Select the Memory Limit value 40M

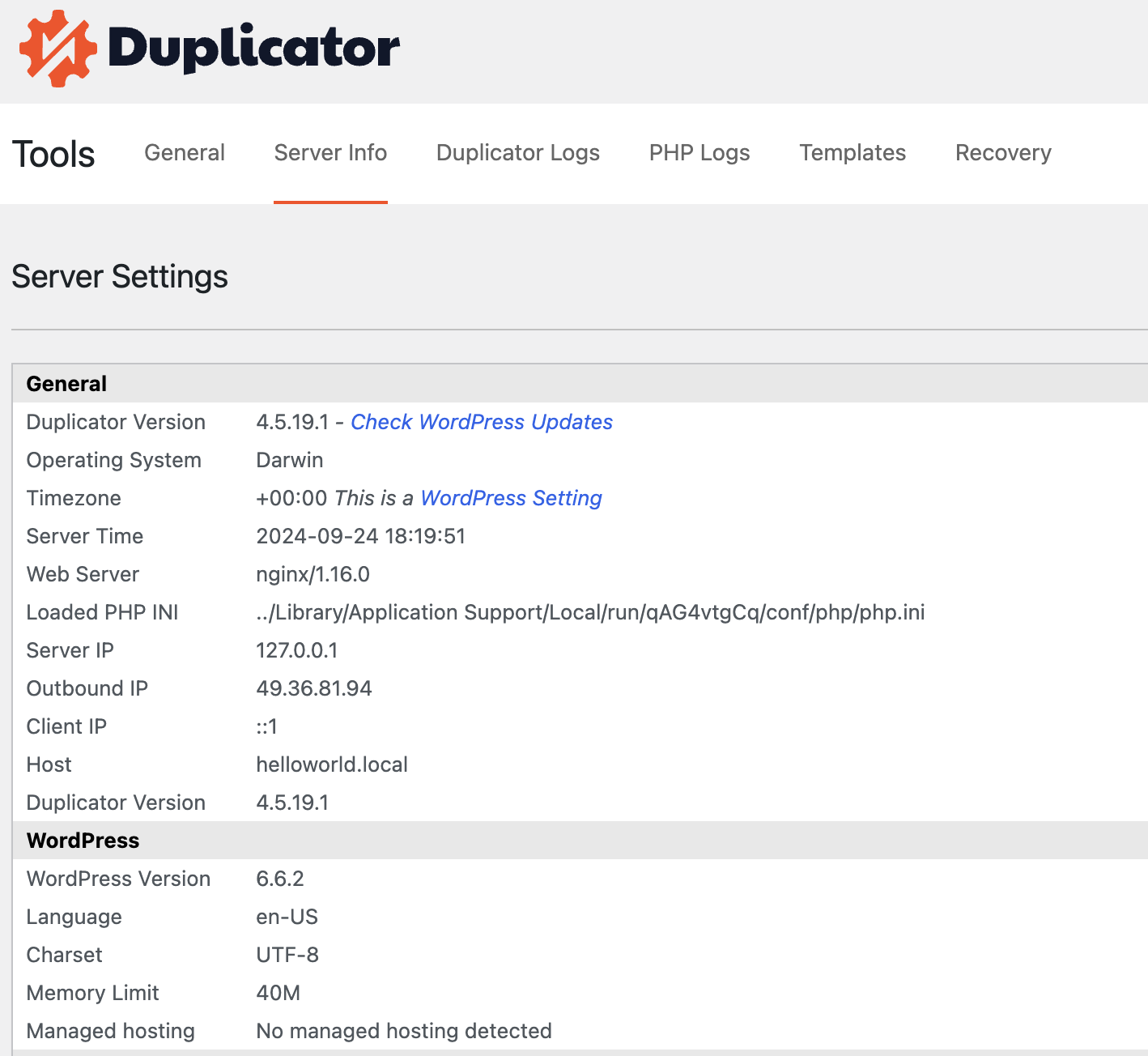(x=278, y=993)
